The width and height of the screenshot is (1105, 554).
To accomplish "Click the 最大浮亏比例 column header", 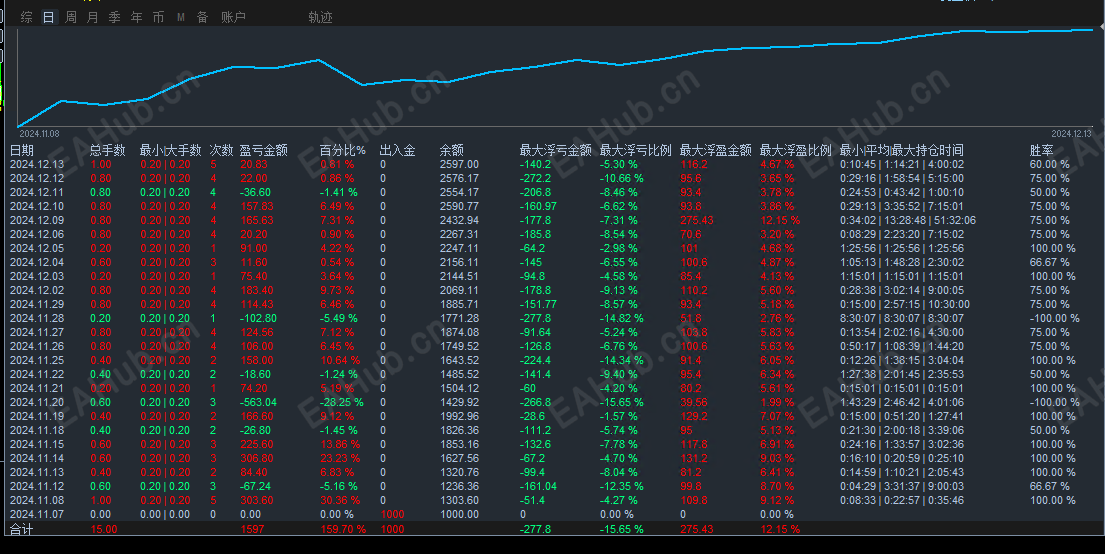I will click(x=636, y=150).
